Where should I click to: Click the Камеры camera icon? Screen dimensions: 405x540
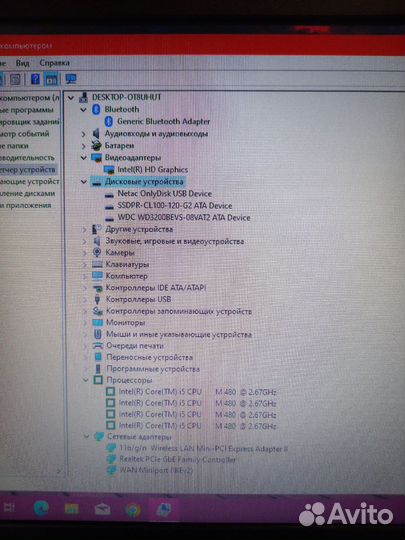pyautogui.click(x=97, y=252)
